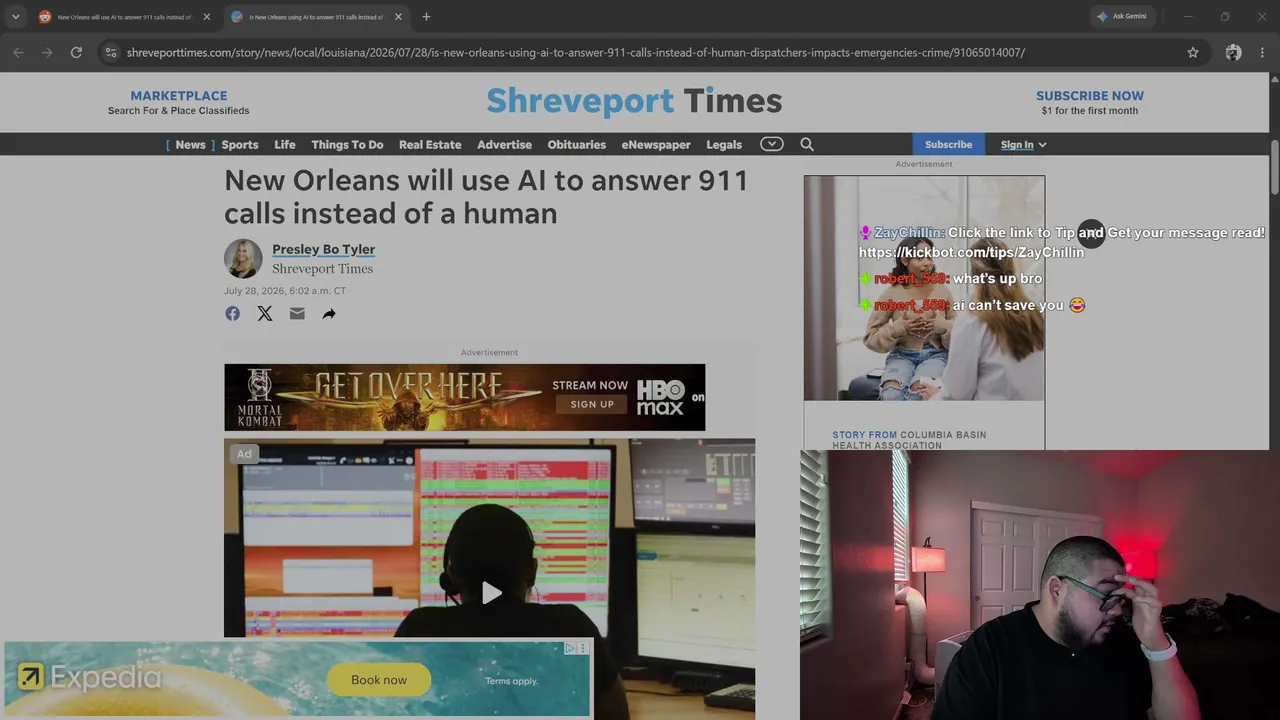The width and height of the screenshot is (1280, 720).
Task: Share the article by email
Action: [297, 314]
